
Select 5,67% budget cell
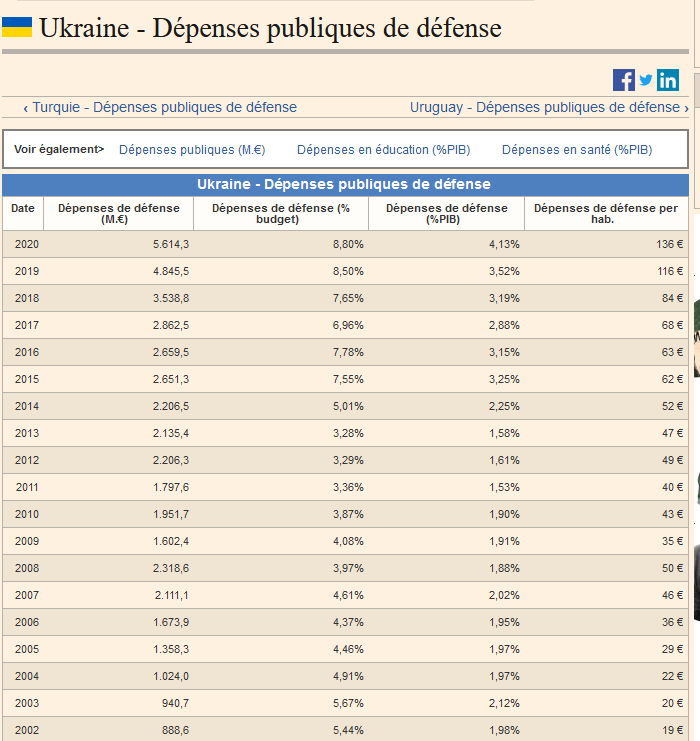pos(281,703)
